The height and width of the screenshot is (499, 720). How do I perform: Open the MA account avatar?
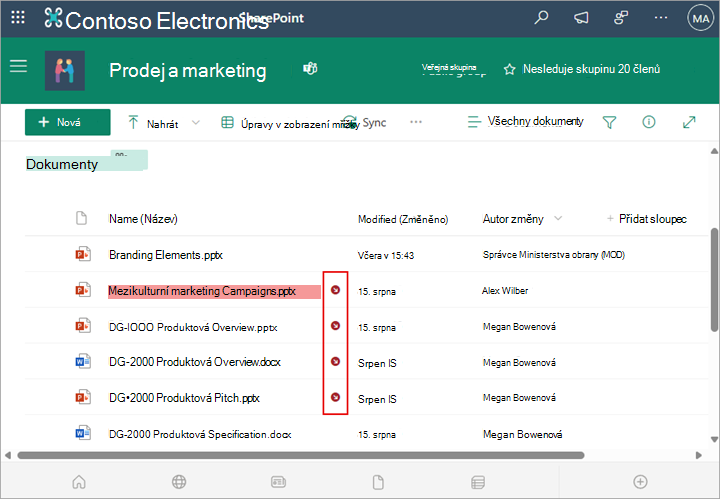click(x=700, y=18)
